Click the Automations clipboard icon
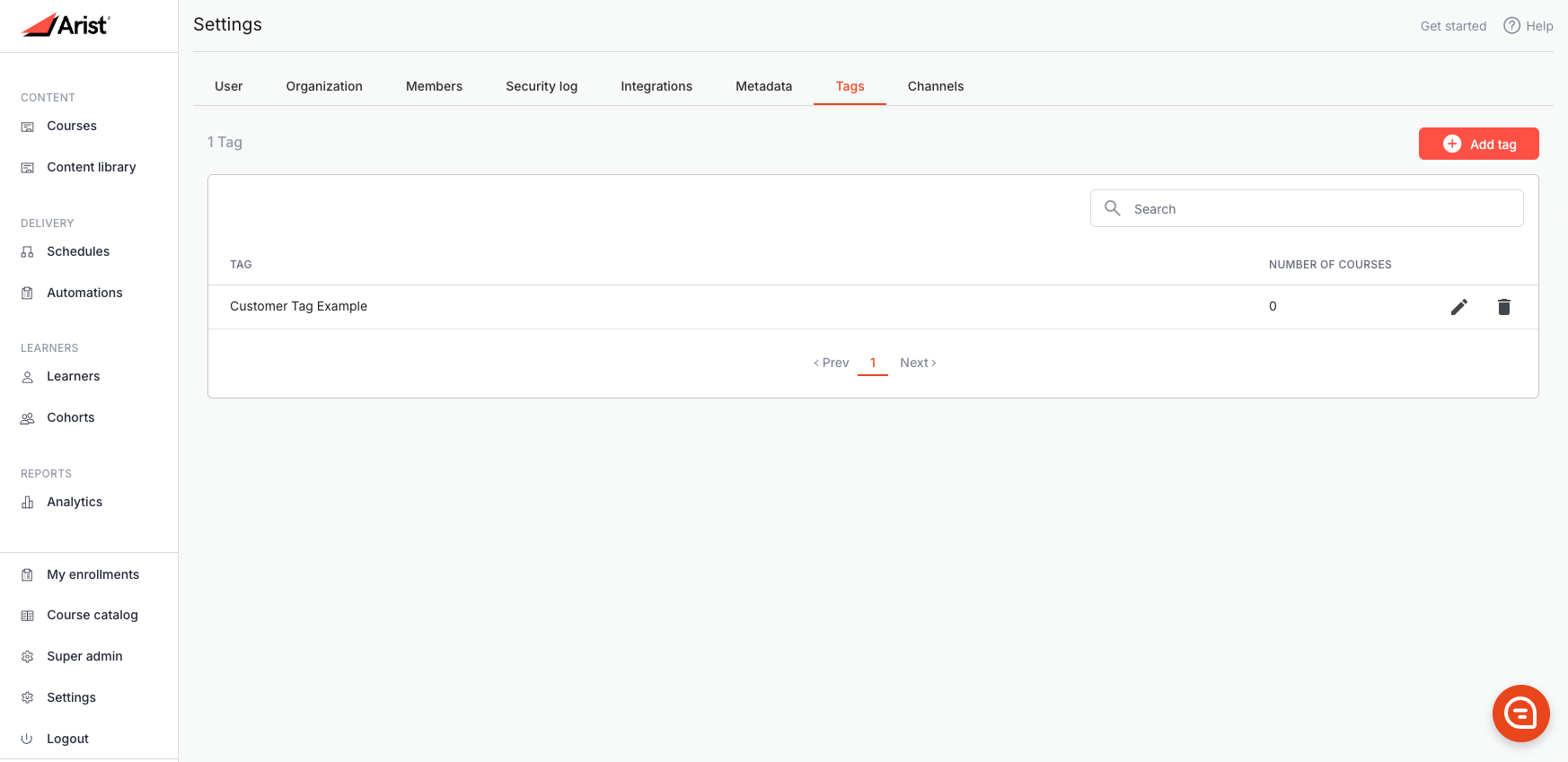Viewport: 1568px width, 762px height. 28,293
